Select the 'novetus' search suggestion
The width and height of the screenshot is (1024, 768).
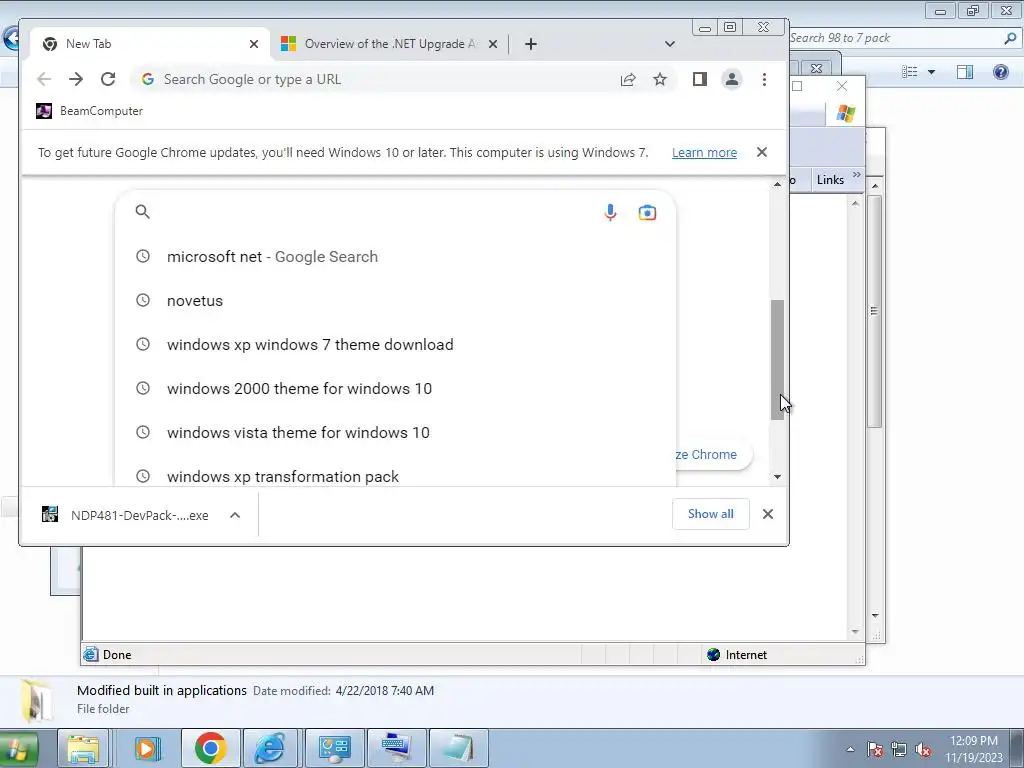tap(395, 300)
